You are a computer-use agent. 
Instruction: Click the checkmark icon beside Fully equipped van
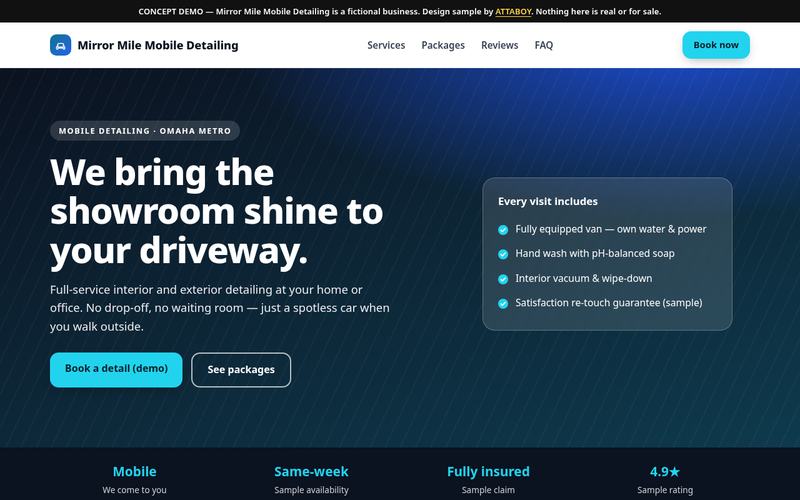tap(503, 230)
